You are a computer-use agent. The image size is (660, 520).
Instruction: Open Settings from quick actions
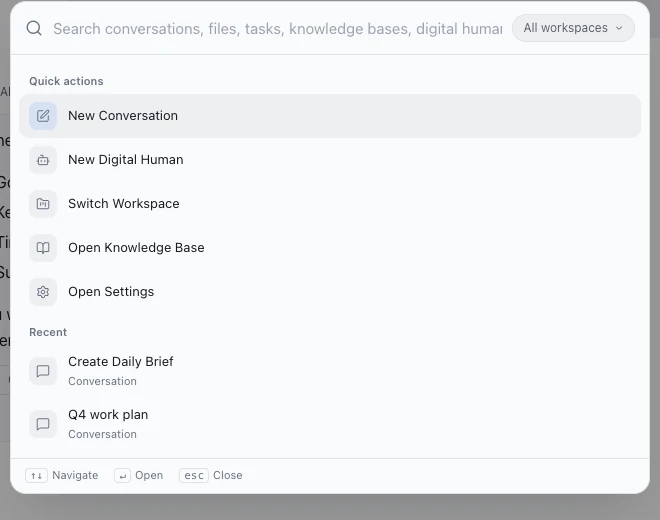(x=330, y=292)
